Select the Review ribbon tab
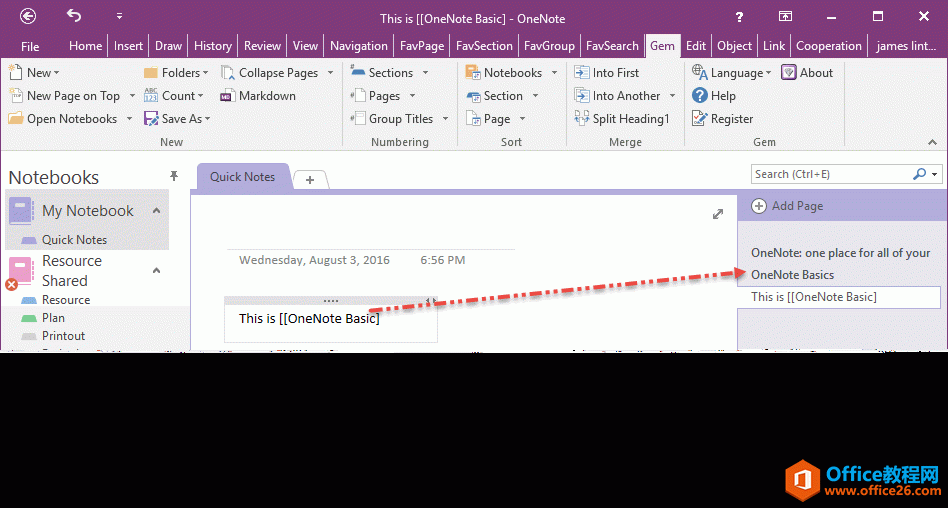 (x=262, y=46)
